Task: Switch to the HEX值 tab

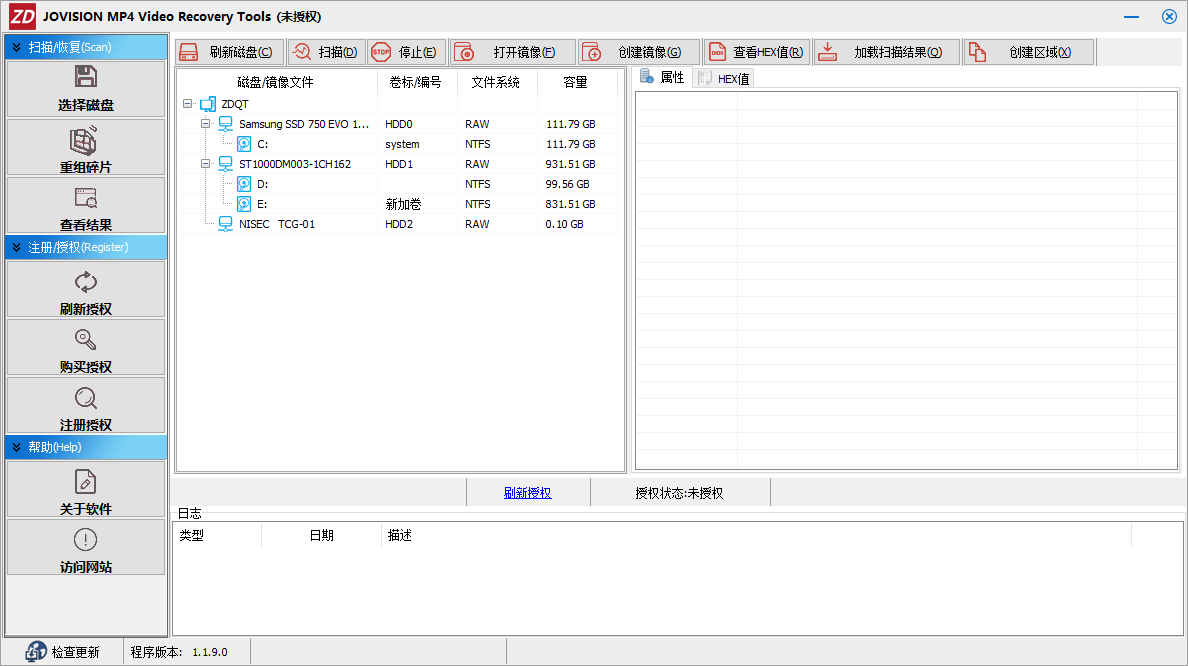Action: click(724, 79)
